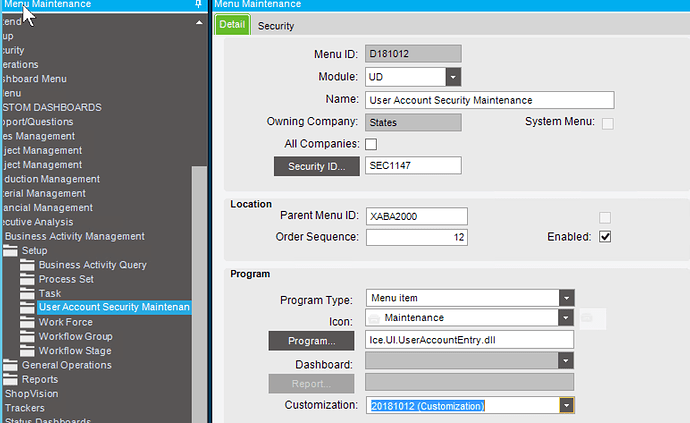Click the Owning Company field
The height and width of the screenshot is (423, 690).
point(413,122)
